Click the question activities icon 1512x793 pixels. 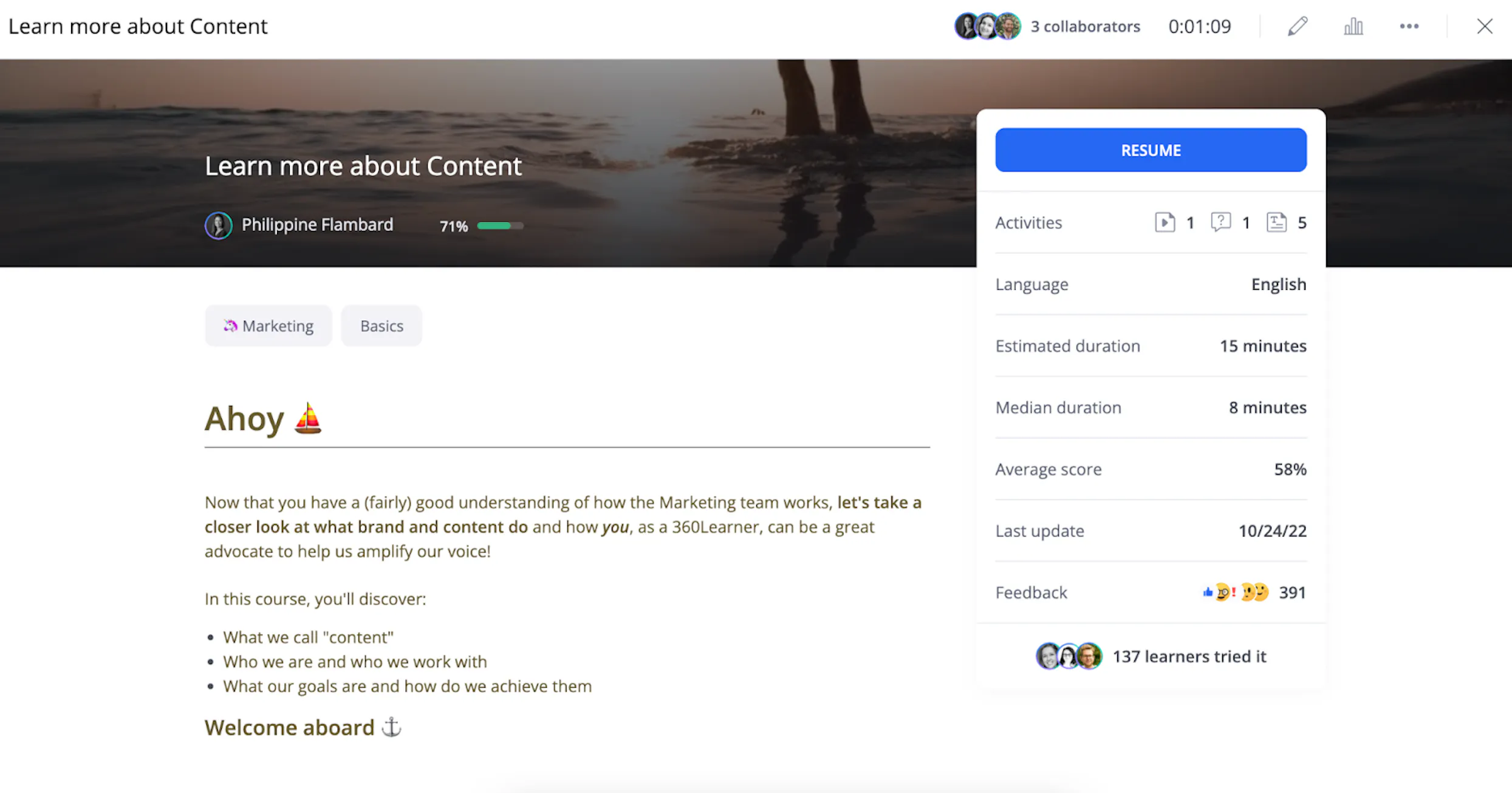point(1220,222)
